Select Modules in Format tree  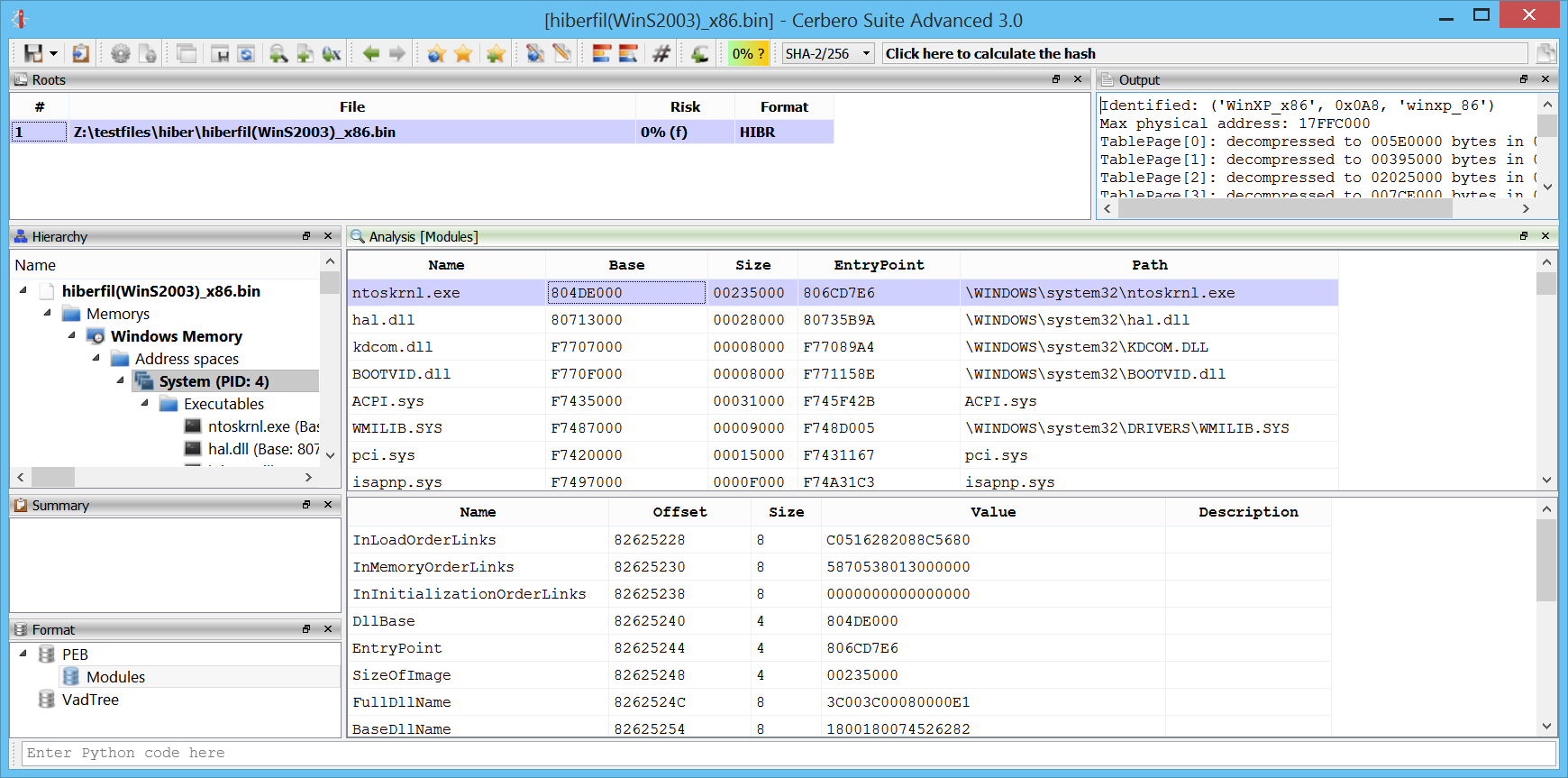tap(115, 677)
